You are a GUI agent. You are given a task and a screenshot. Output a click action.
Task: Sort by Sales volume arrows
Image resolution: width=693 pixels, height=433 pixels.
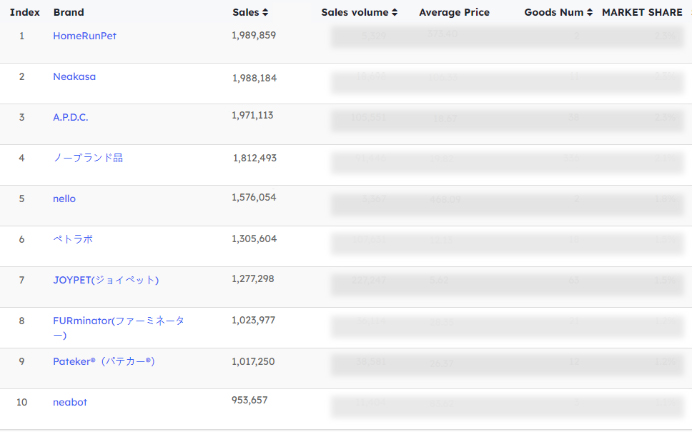tap(395, 12)
